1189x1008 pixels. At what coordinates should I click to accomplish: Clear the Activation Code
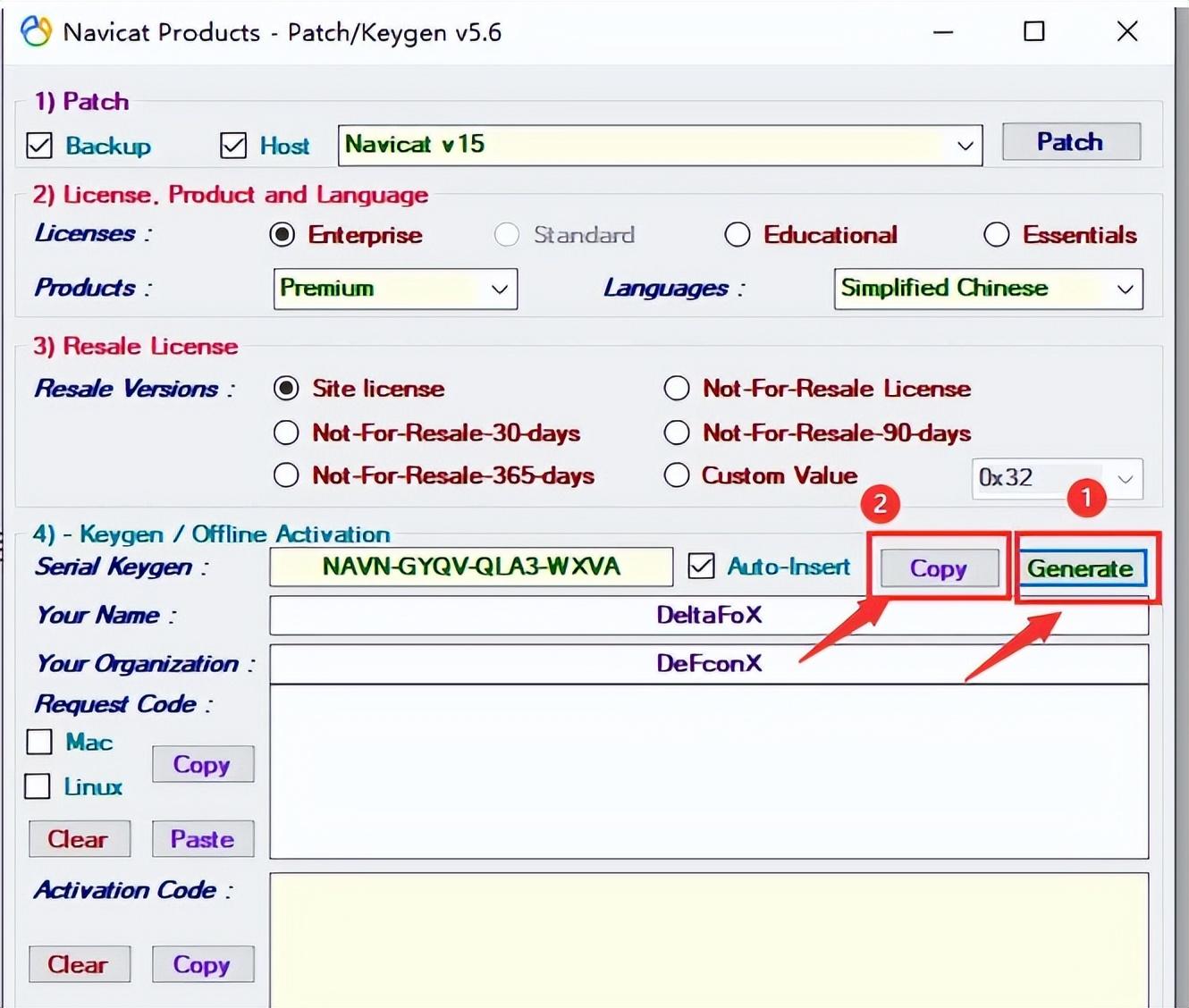pos(79,964)
